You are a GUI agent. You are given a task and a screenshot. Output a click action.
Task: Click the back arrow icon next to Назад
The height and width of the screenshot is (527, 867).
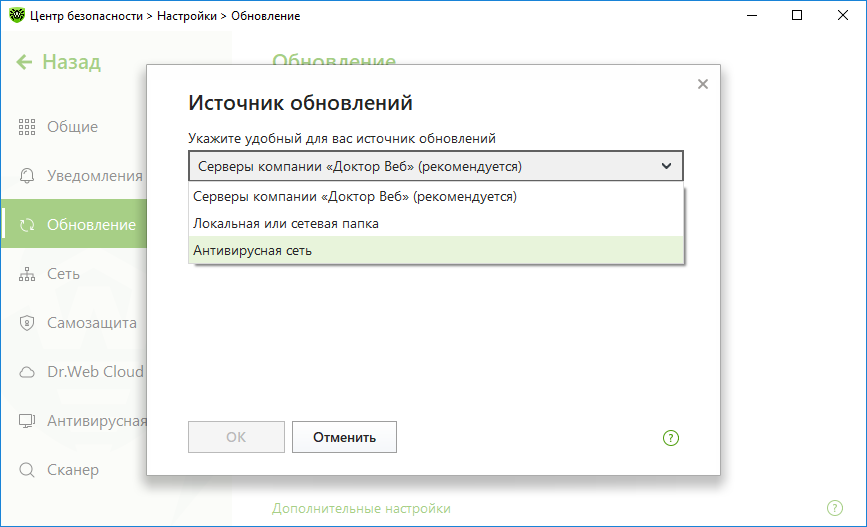pos(24,62)
